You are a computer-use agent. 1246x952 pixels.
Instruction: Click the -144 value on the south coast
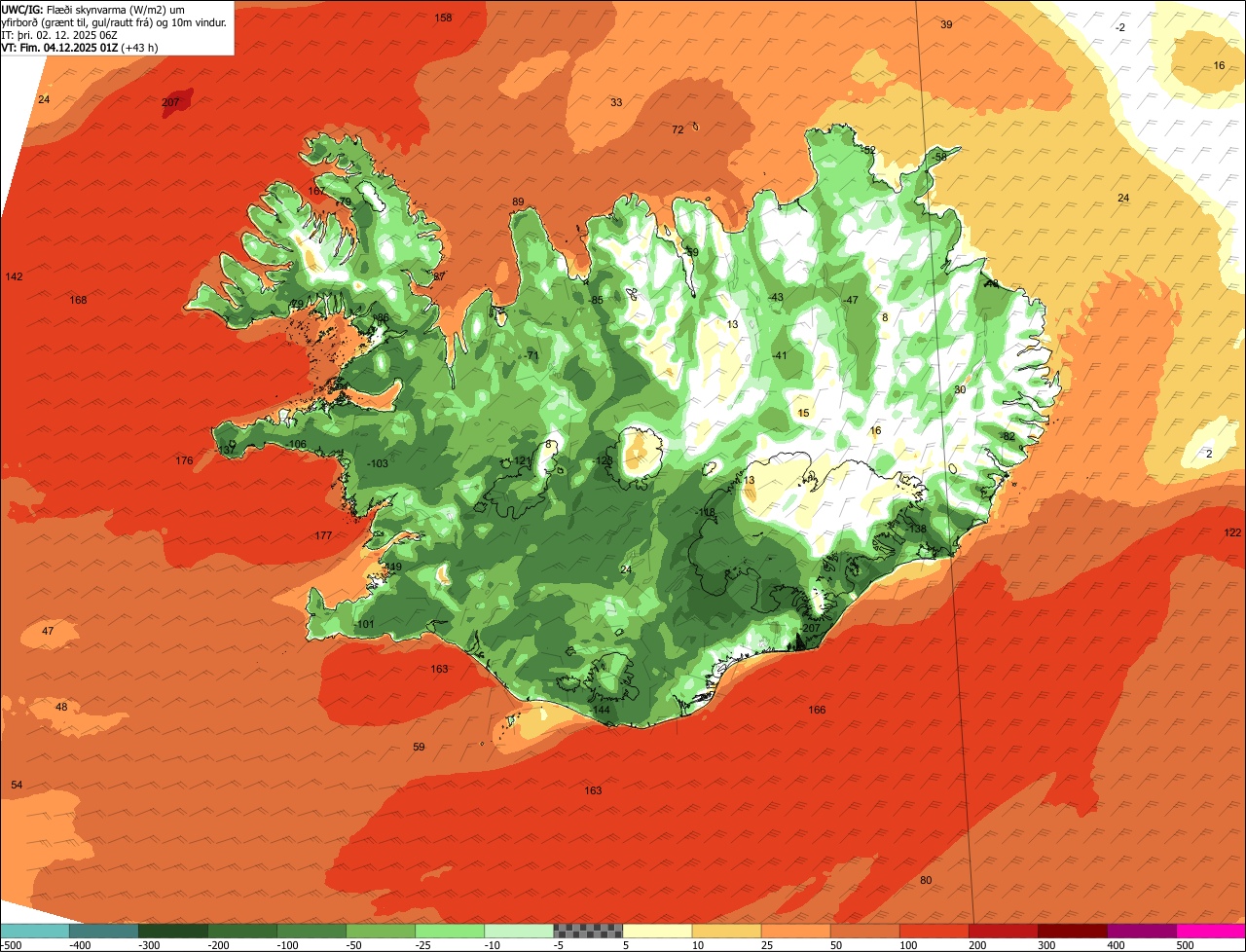point(600,710)
